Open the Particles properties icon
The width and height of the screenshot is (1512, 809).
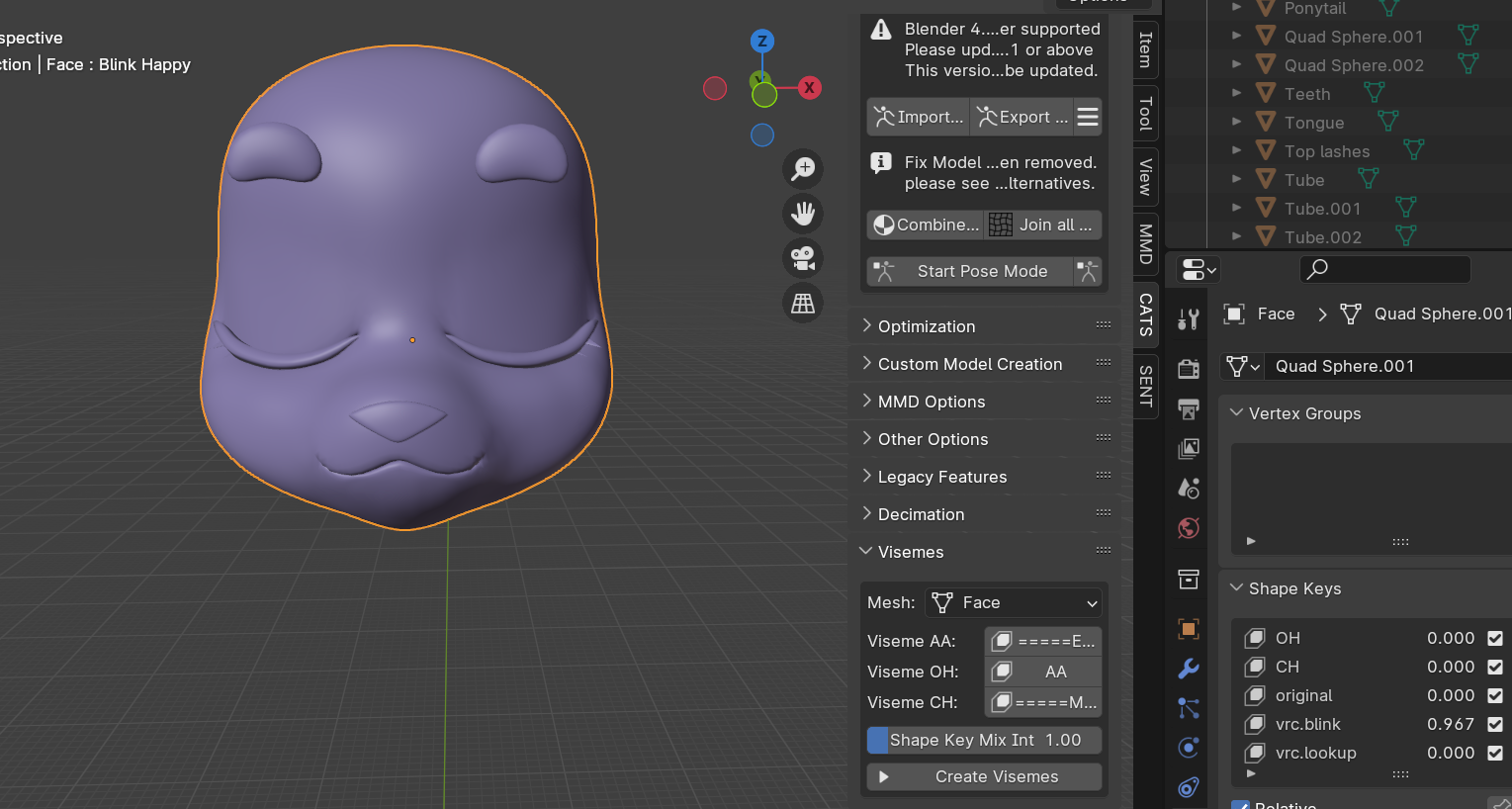(x=1189, y=708)
